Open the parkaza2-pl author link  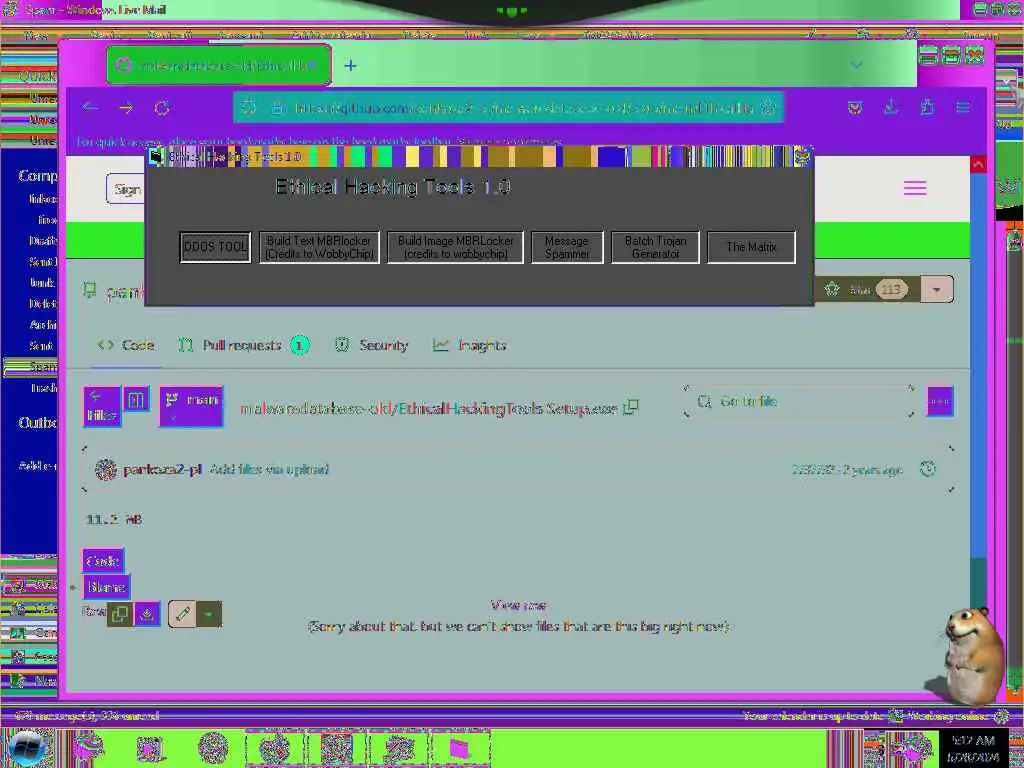162,470
